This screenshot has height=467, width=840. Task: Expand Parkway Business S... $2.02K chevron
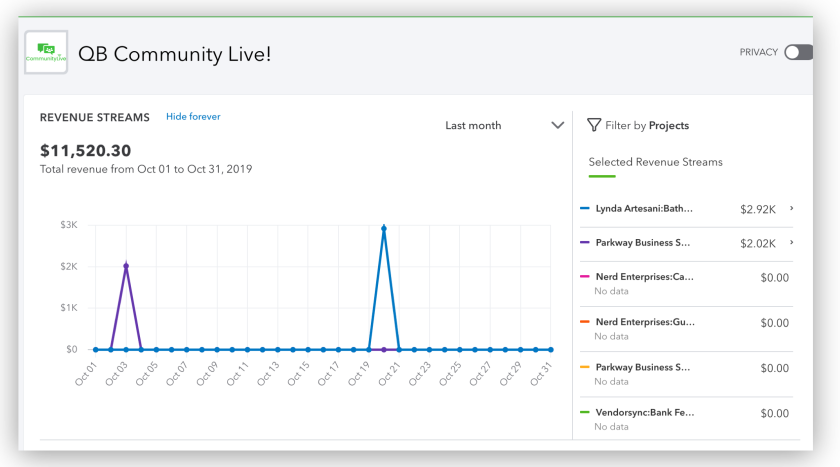click(x=791, y=243)
